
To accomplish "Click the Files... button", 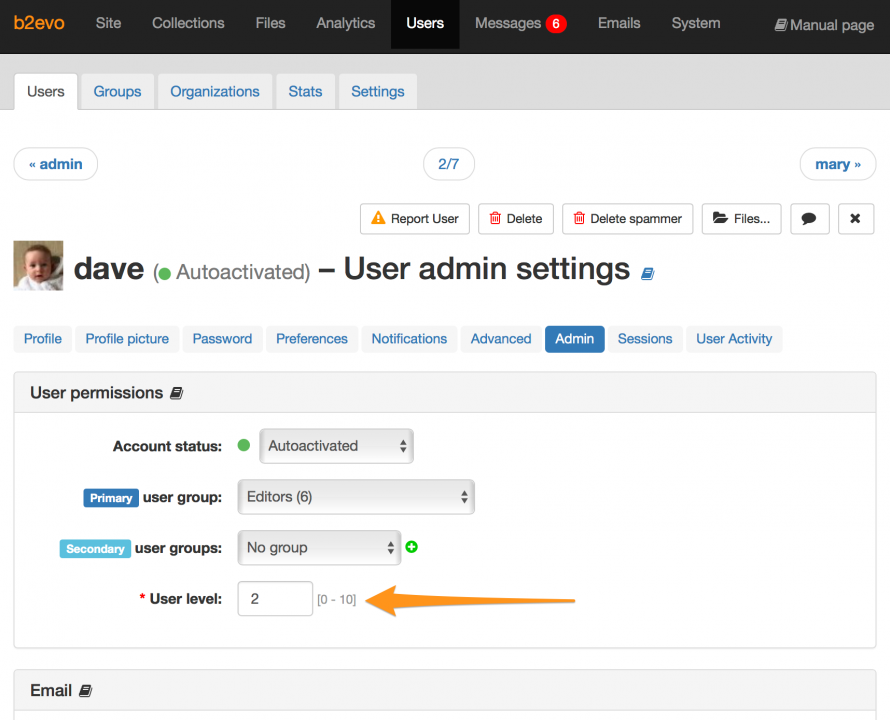I will [742, 219].
